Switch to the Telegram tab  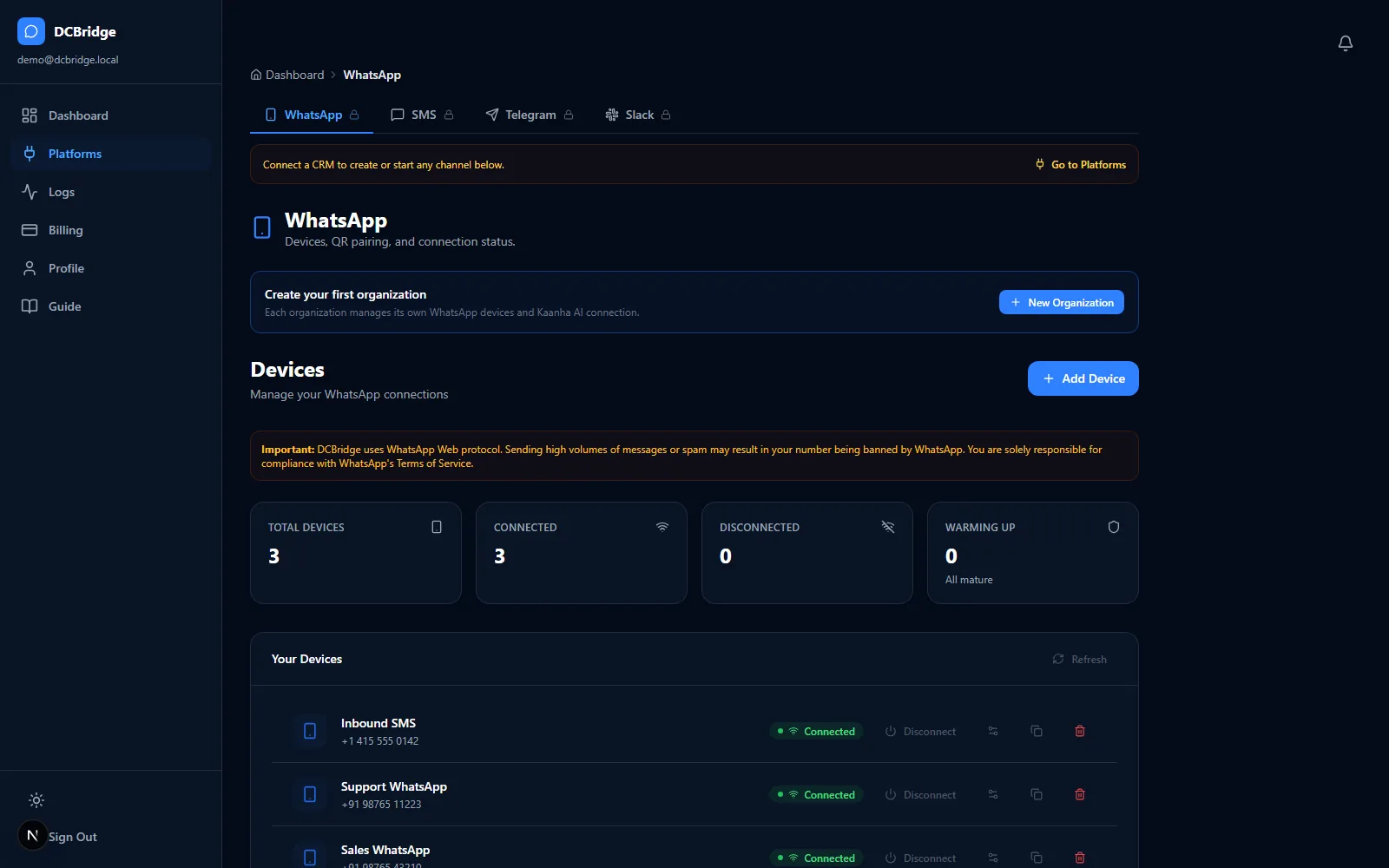[x=530, y=115]
